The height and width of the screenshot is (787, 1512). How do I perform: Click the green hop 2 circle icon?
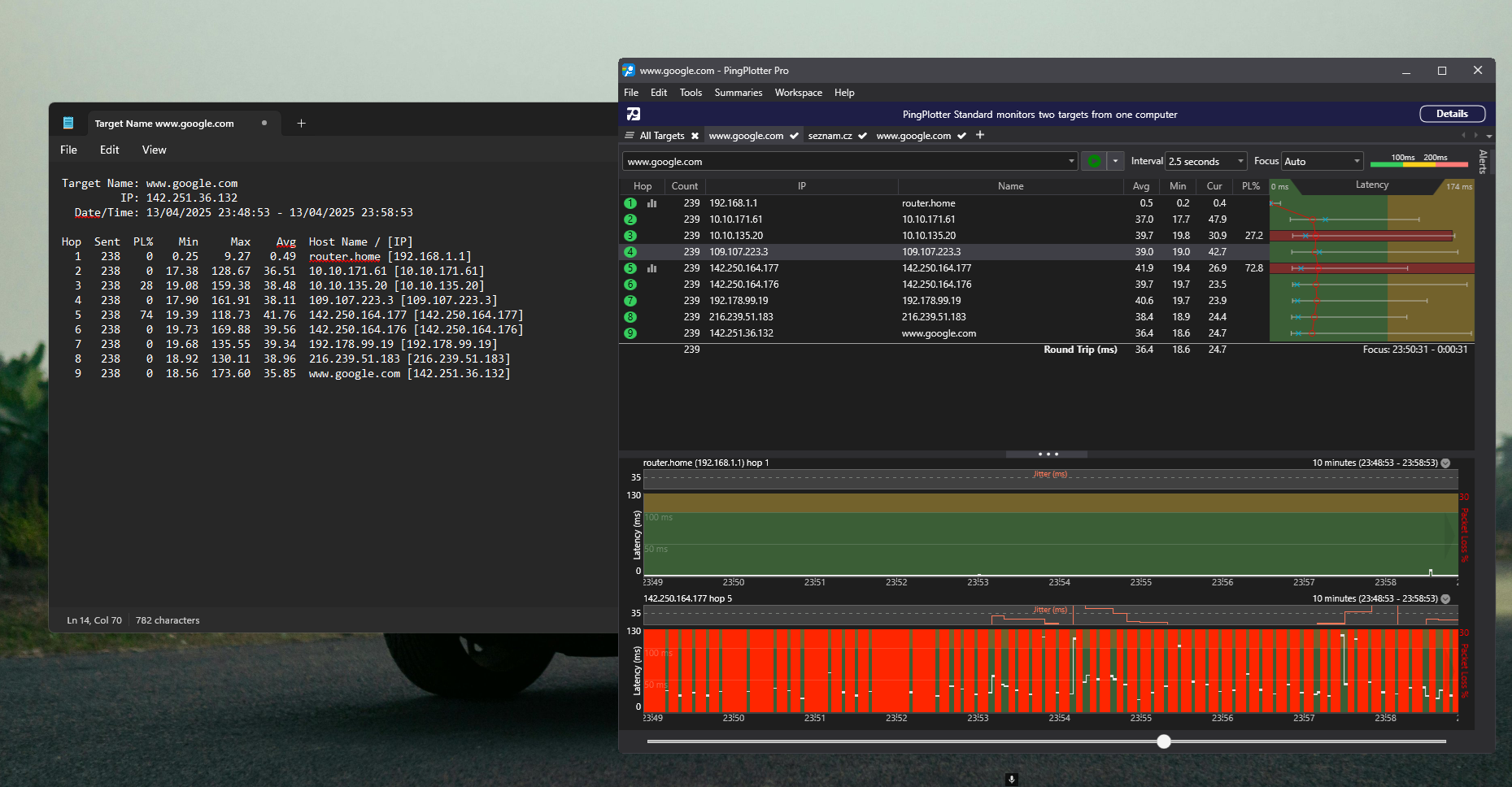click(630, 220)
